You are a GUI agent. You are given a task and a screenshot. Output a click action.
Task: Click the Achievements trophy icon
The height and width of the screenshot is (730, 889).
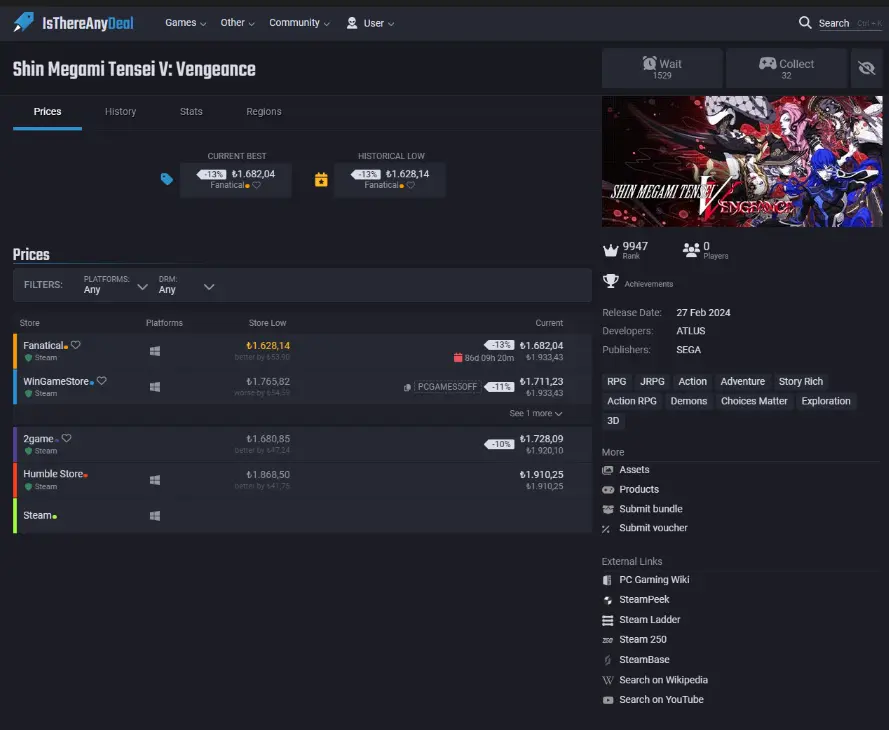point(611,281)
